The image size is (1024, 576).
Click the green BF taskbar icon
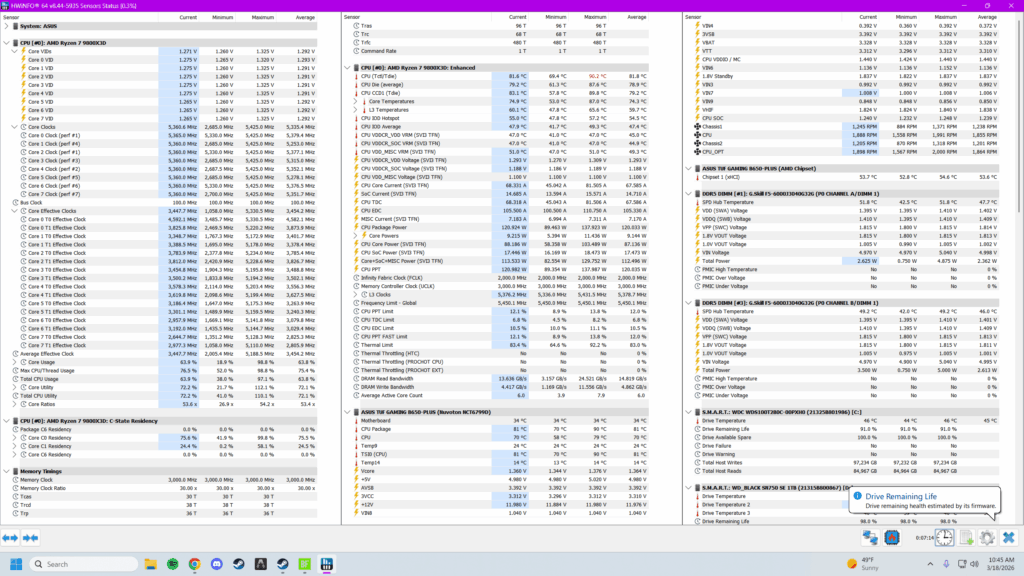pyautogui.click(x=305, y=564)
